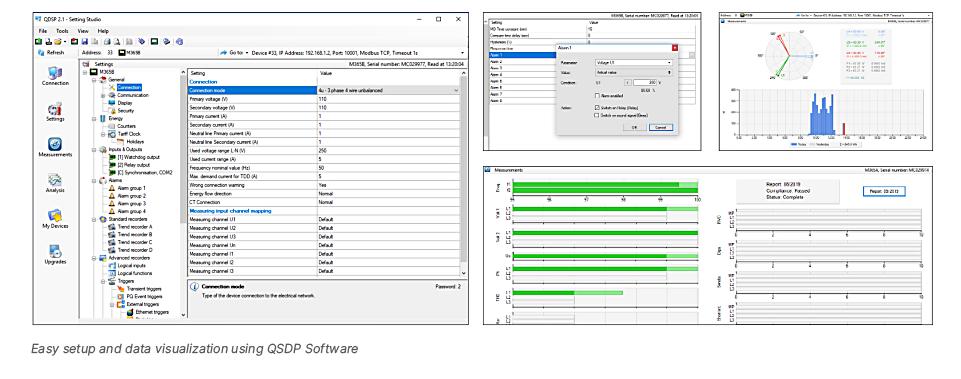The image size is (961, 379).
Task: Collapse the M365B root tree node
Action: [x=85, y=72]
